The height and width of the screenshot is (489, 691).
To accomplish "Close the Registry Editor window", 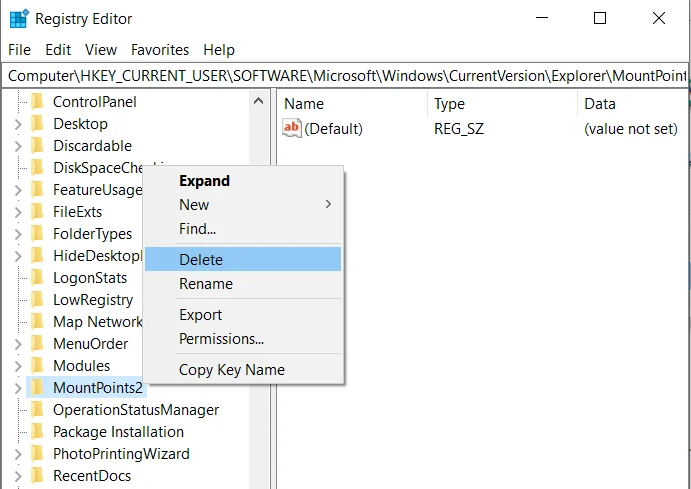I will point(659,18).
